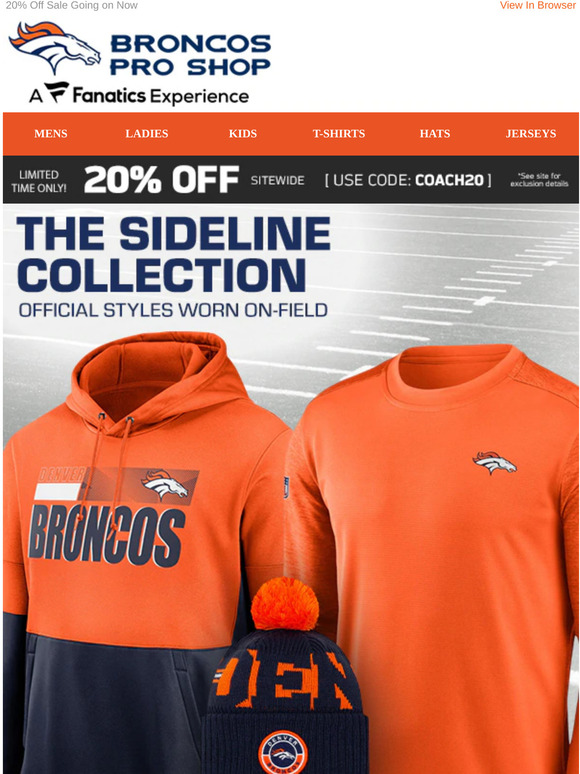Go to the KIDS section
The image size is (580, 774).
(x=243, y=134)
